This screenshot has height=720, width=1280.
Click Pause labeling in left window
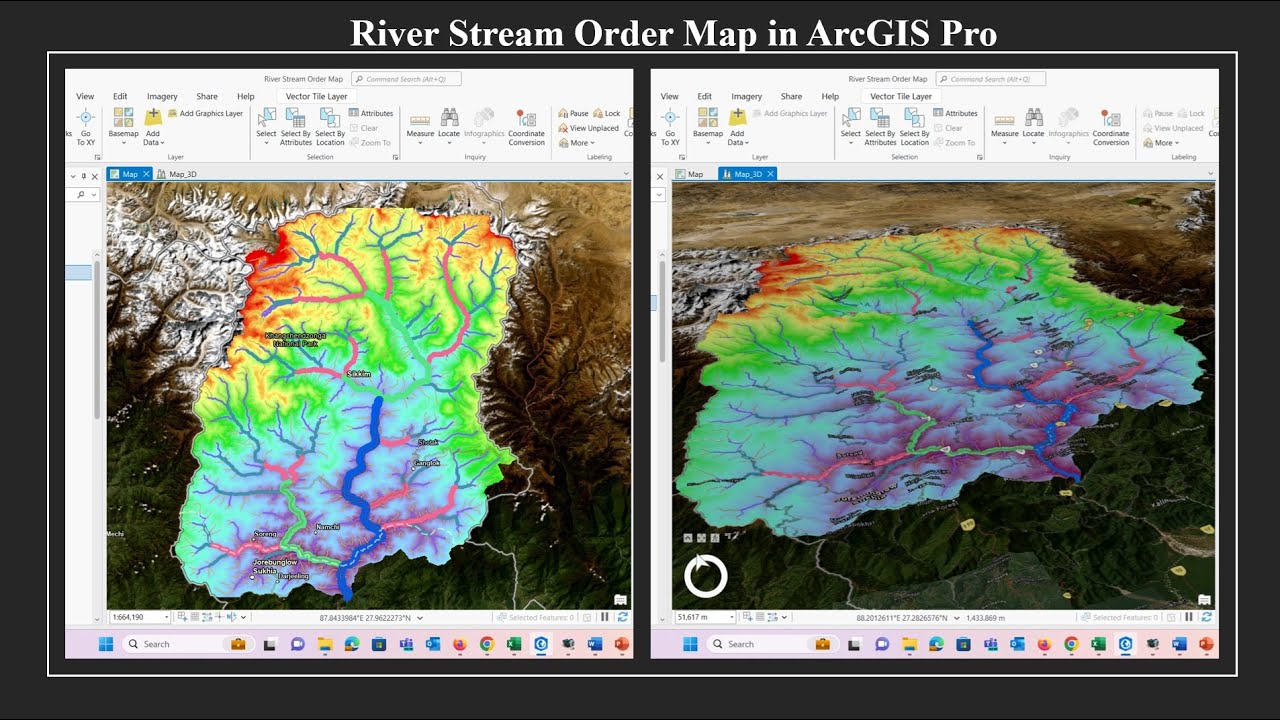pyautogui.click(x=574, y=114)
